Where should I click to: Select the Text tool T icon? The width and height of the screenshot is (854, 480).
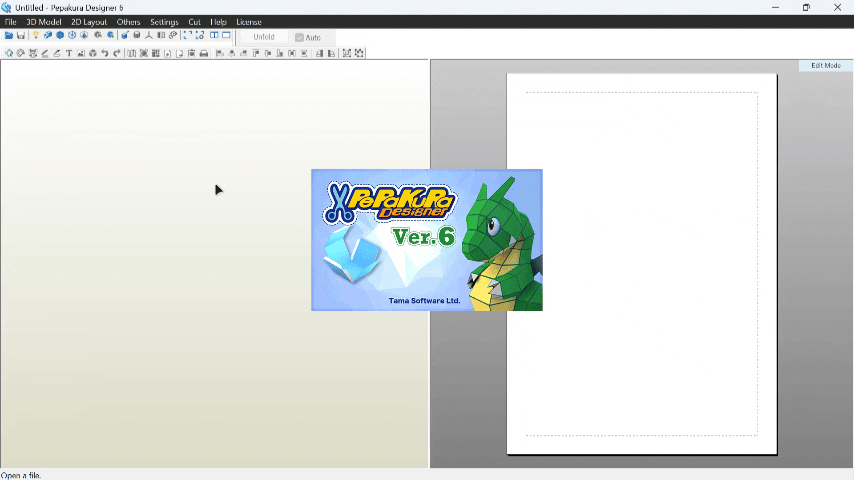[69, 53]
